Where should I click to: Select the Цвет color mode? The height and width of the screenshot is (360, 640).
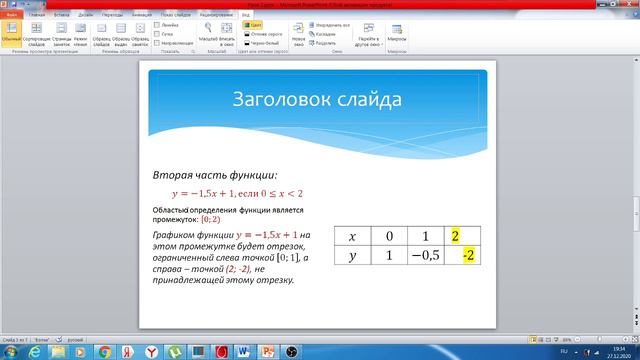tap(252, 25)
